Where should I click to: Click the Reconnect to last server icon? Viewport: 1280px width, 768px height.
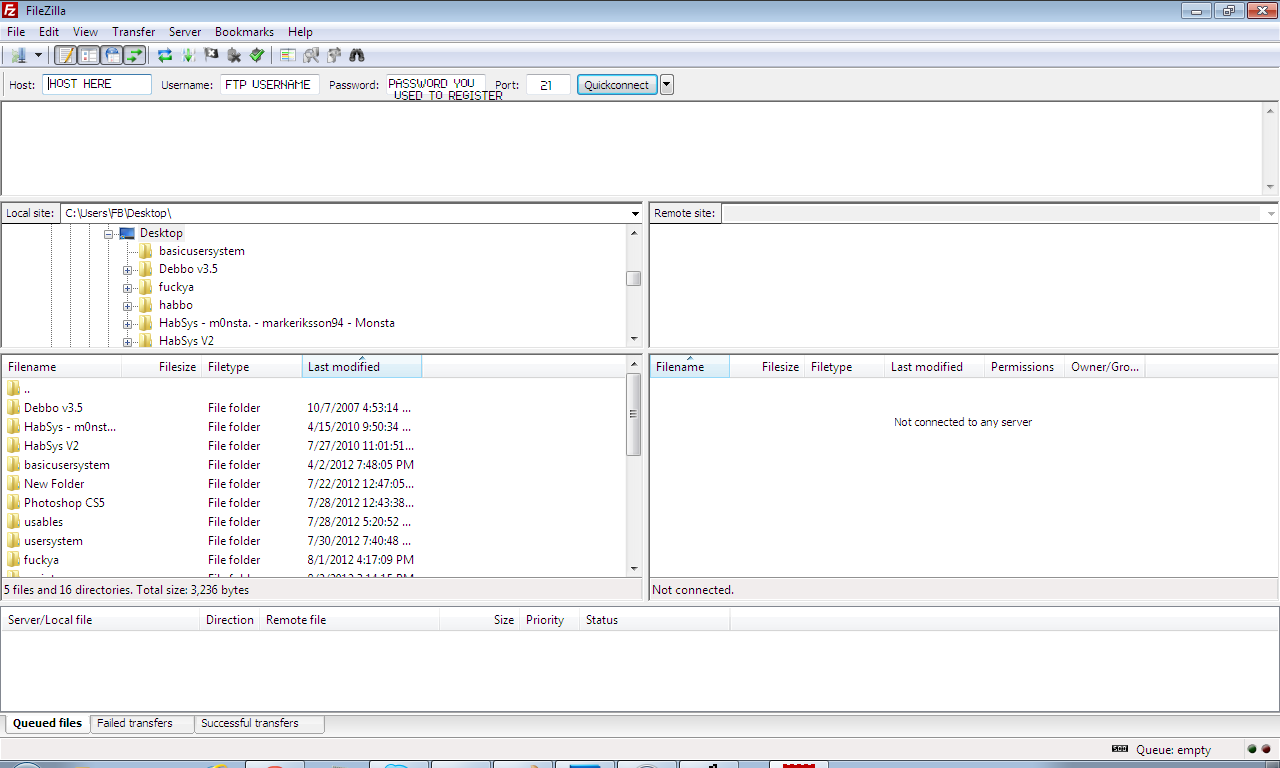click(257, 55)
